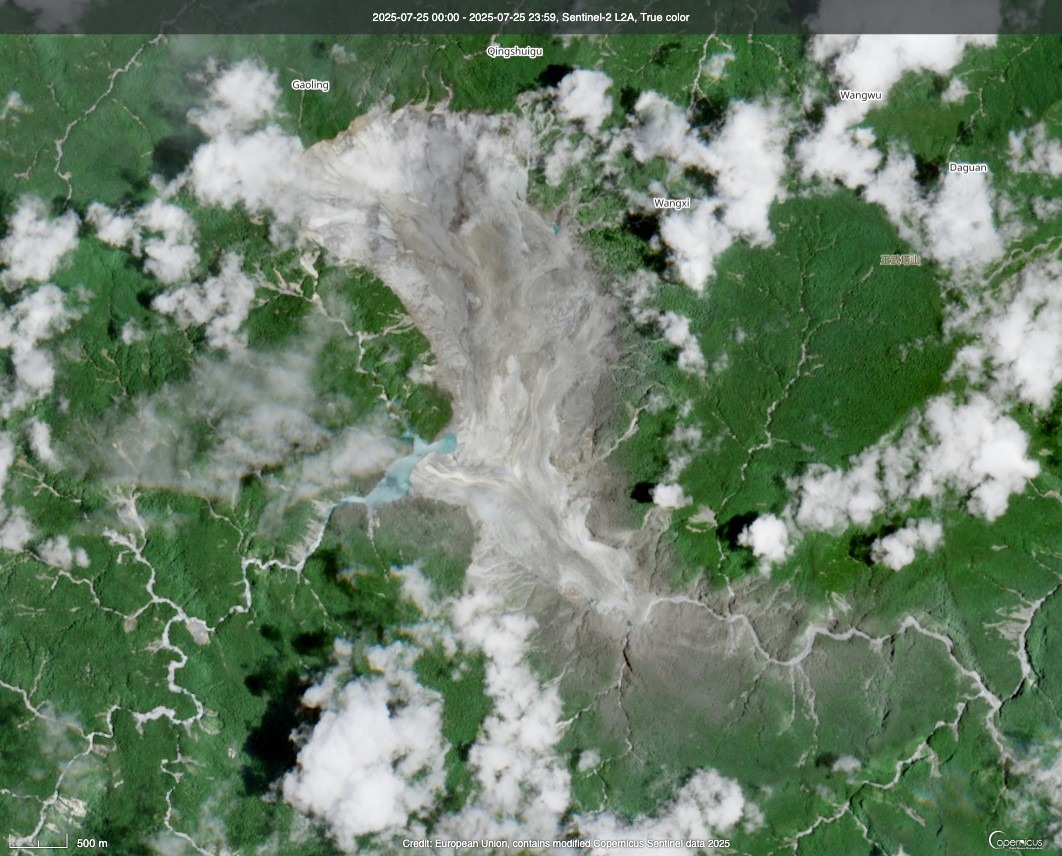The width and height of the screenshot is (1062, 856).
Task: Select the Daguan place label
Action: (967, 168)
